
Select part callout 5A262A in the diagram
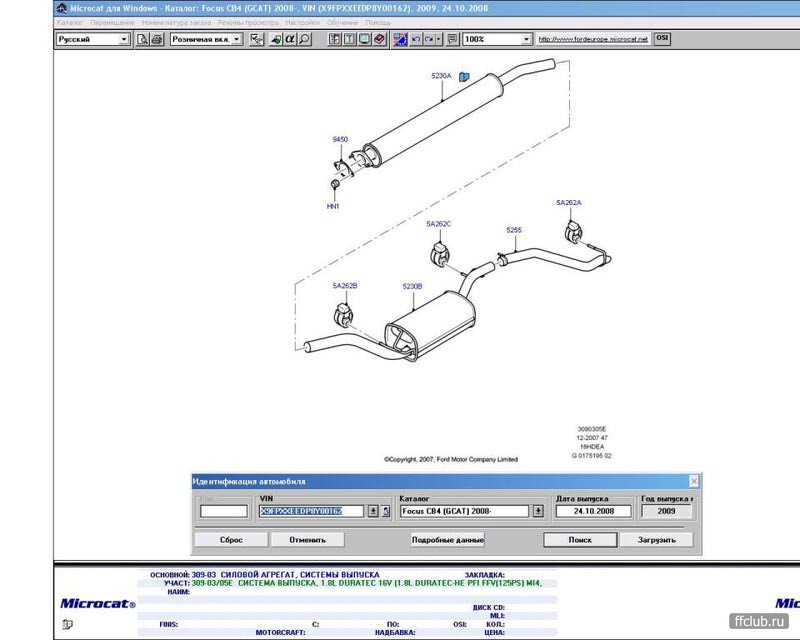568,203
